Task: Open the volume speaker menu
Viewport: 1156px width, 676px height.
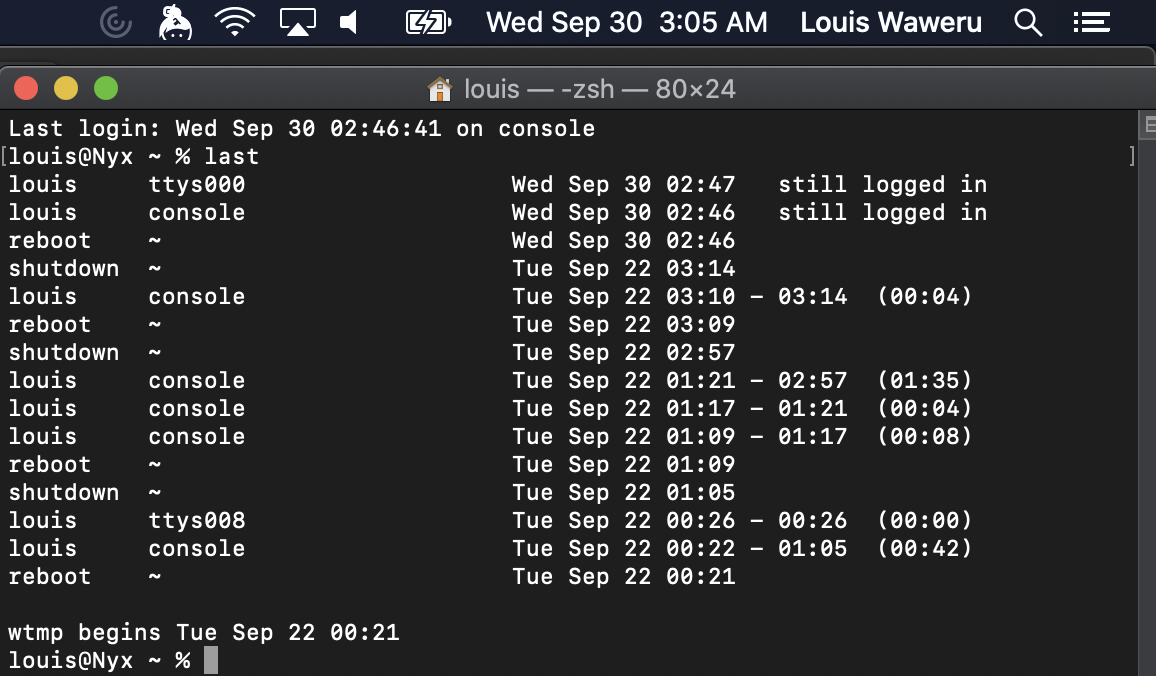Action: click(x=350, y=22)
